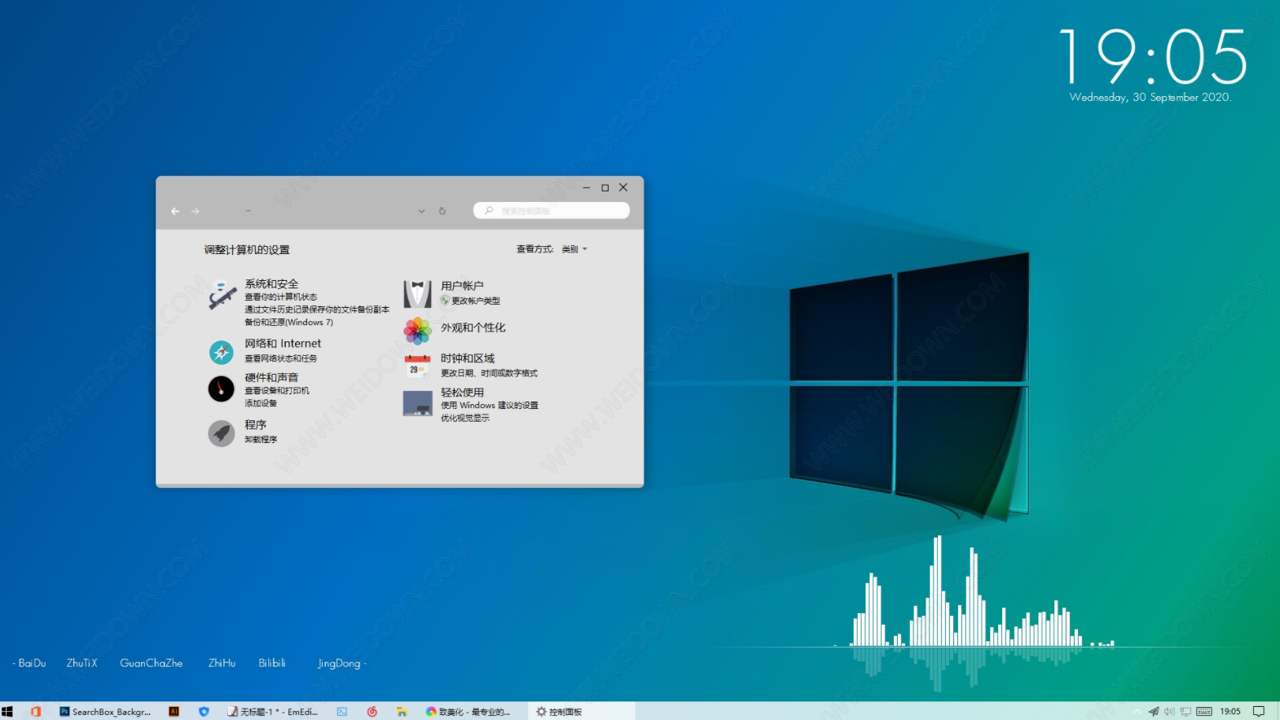Open the 时钟和区域 heading link
The height and width of the screenshot is (720, 1280).
click(467, 359)
